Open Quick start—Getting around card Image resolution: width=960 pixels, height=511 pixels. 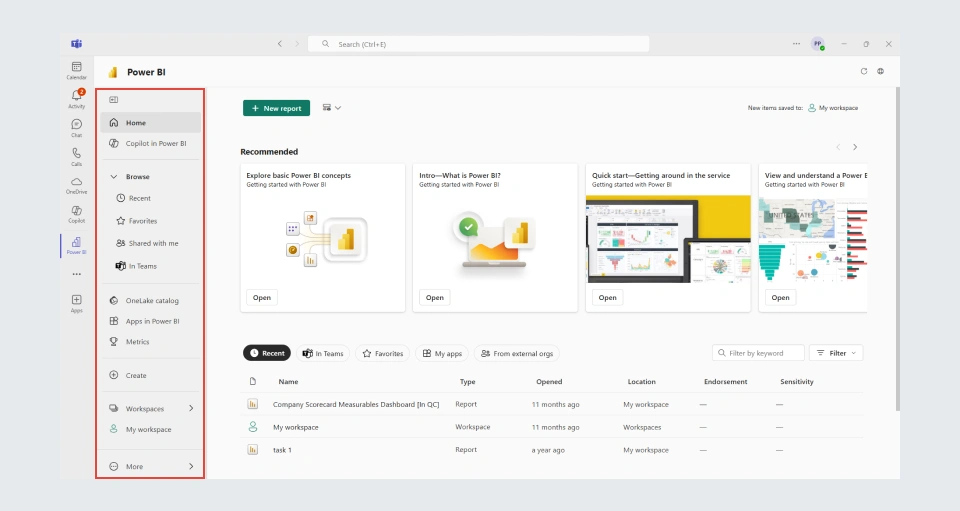point(607,297)
